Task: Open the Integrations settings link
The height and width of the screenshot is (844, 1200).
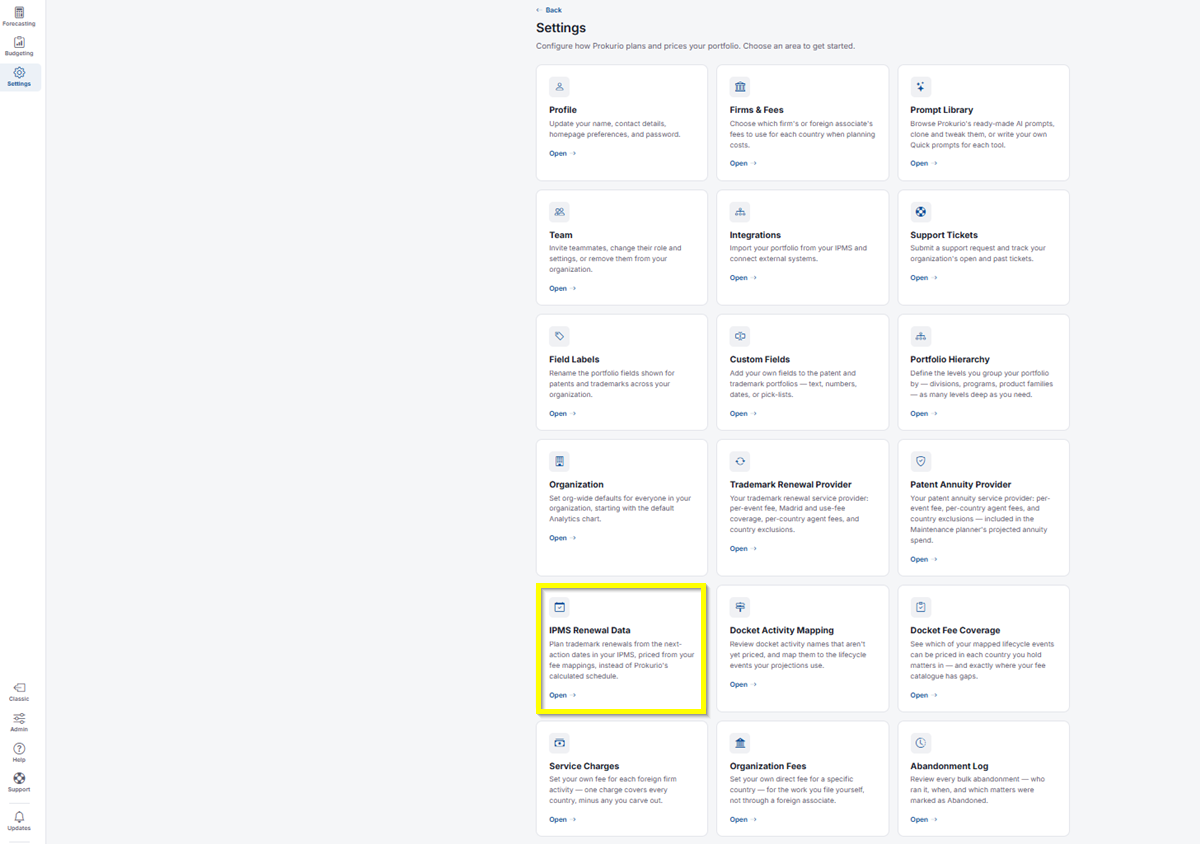Action: [743, 278]
